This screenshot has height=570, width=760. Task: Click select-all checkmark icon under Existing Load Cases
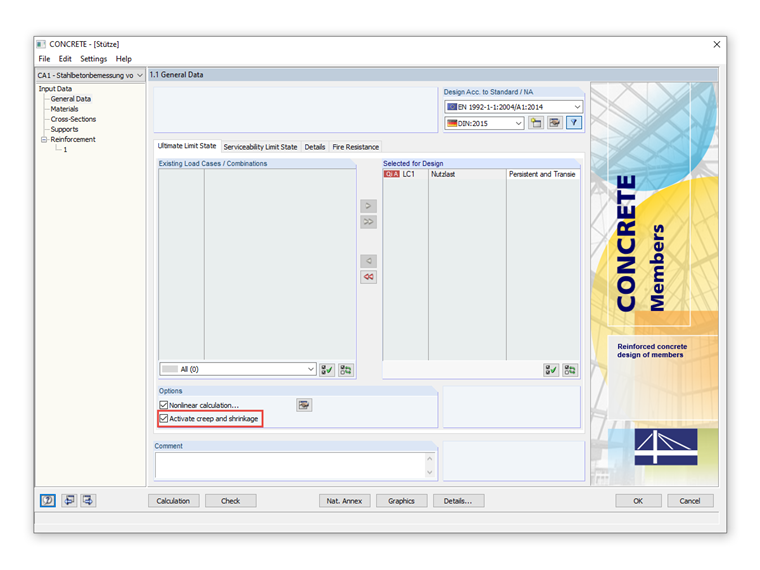(327, 370)
